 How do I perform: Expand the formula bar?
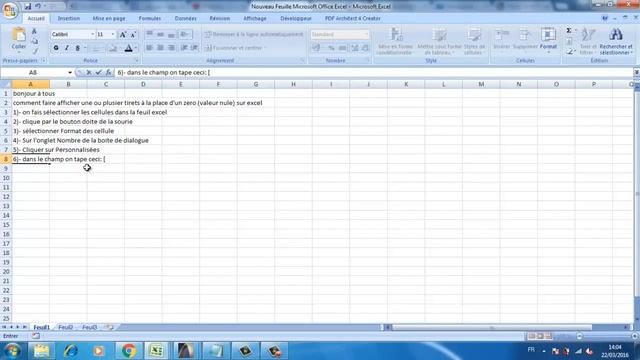636,73
